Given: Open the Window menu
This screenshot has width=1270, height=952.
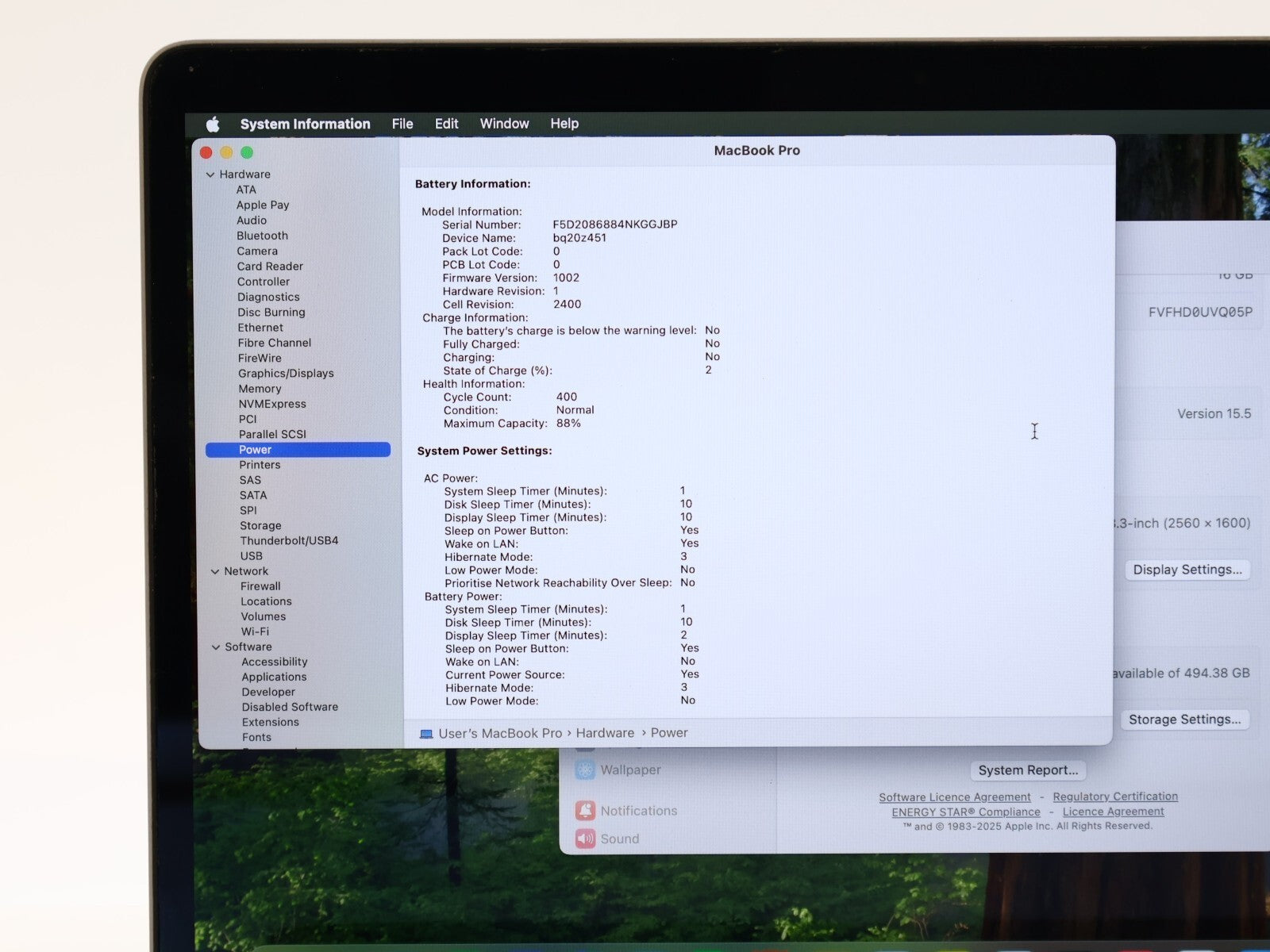Looking at the screenshot, I should [x=504, y=124].
